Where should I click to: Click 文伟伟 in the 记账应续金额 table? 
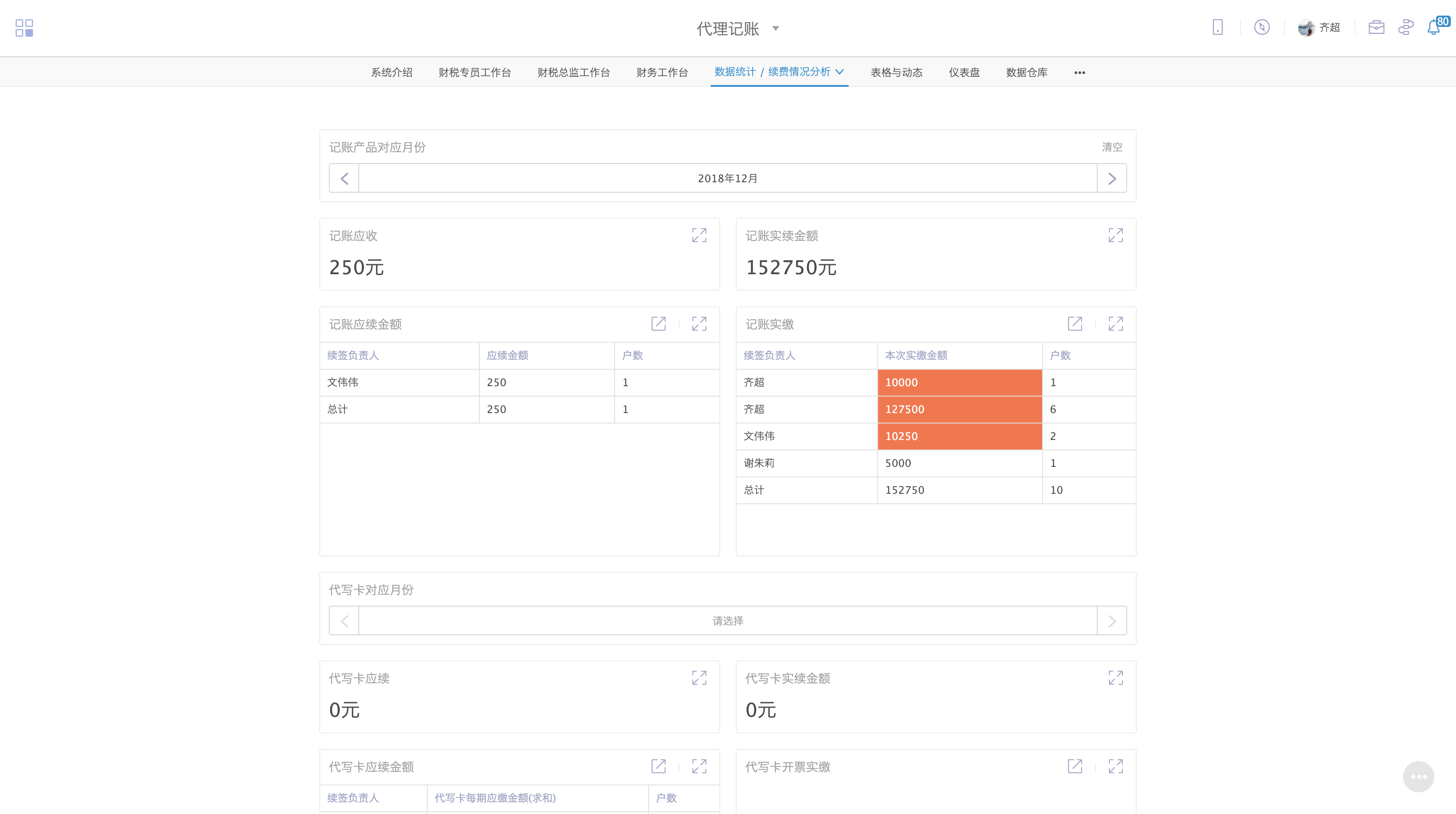(342, 382)
